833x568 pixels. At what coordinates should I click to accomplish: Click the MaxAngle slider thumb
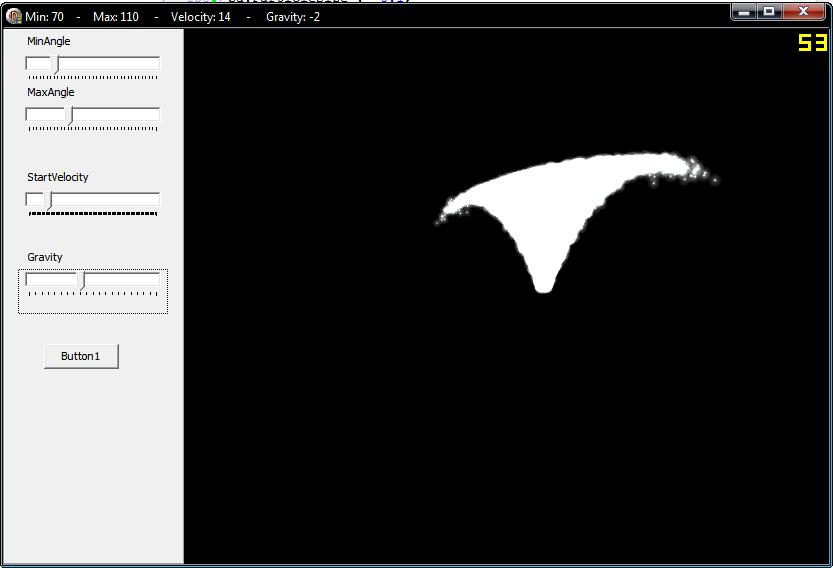69,115
